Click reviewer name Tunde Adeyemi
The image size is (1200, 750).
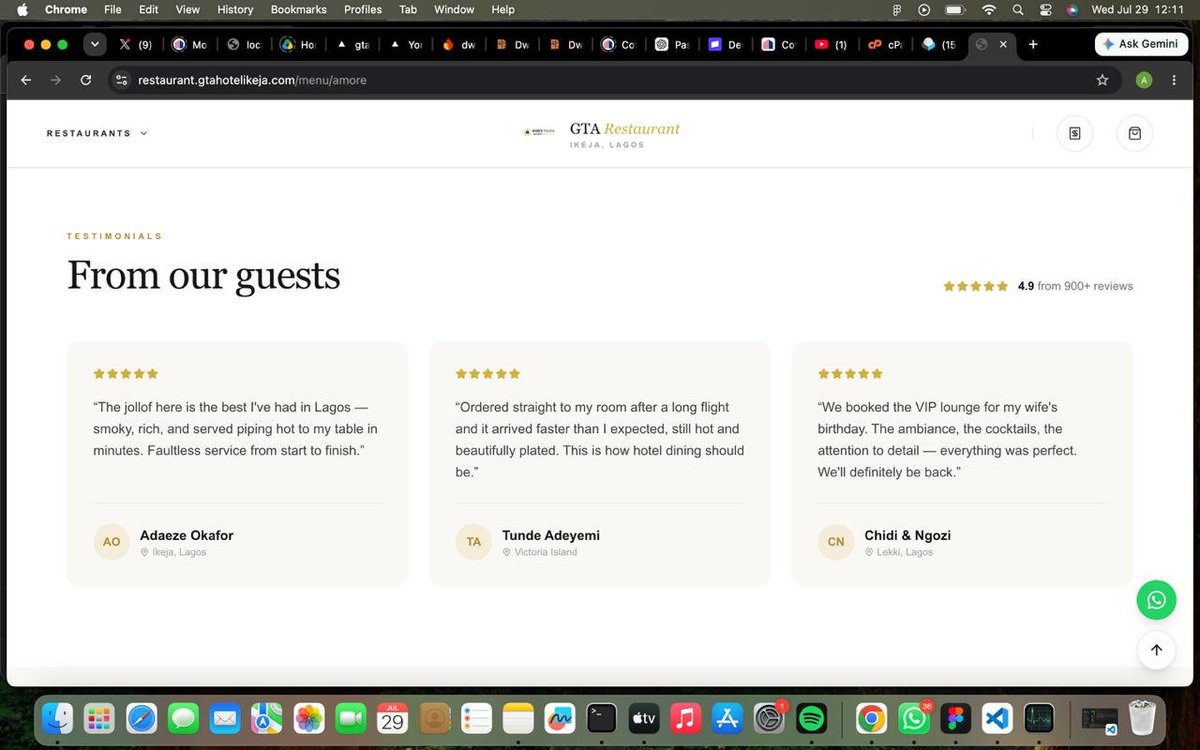point(551,535)
